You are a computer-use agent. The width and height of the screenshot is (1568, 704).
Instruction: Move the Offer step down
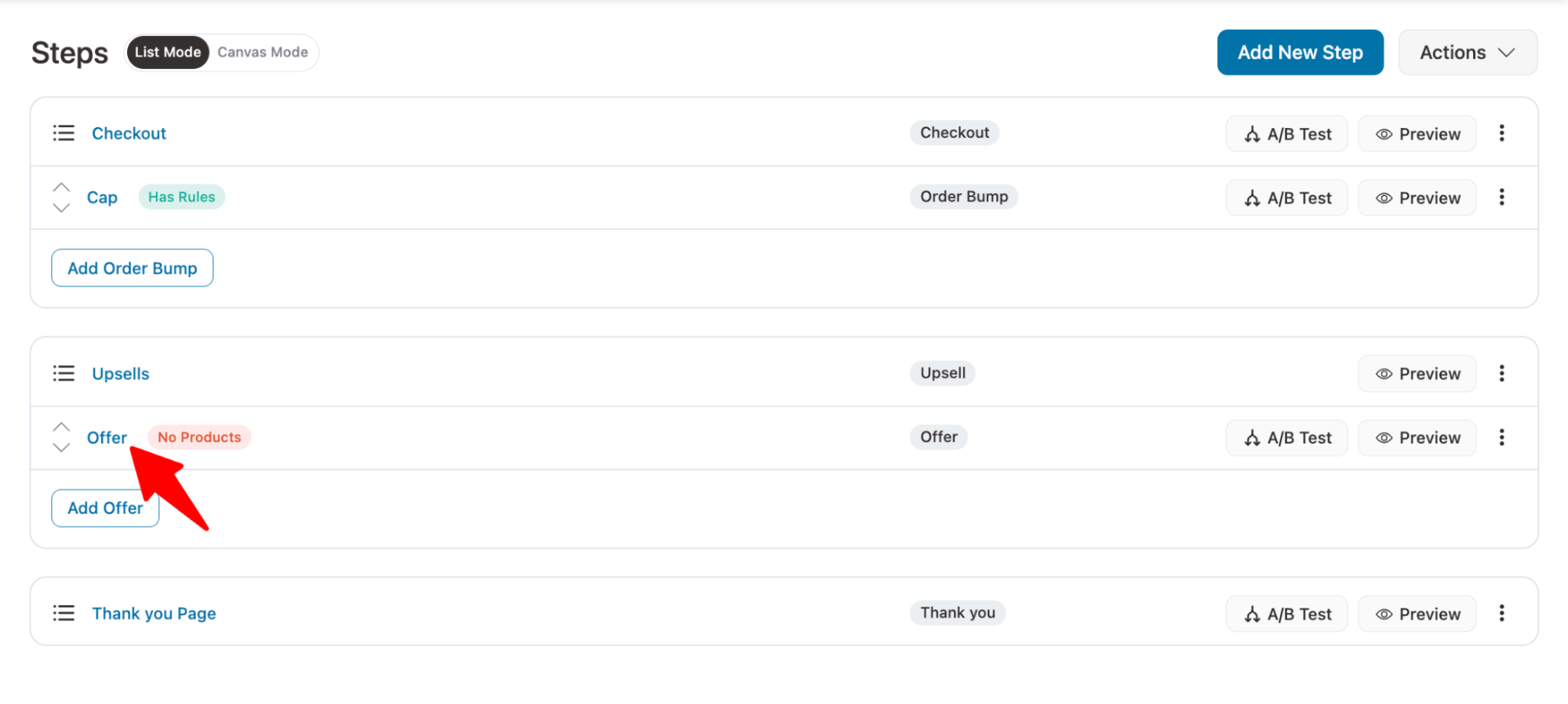[x=61, y=448]
